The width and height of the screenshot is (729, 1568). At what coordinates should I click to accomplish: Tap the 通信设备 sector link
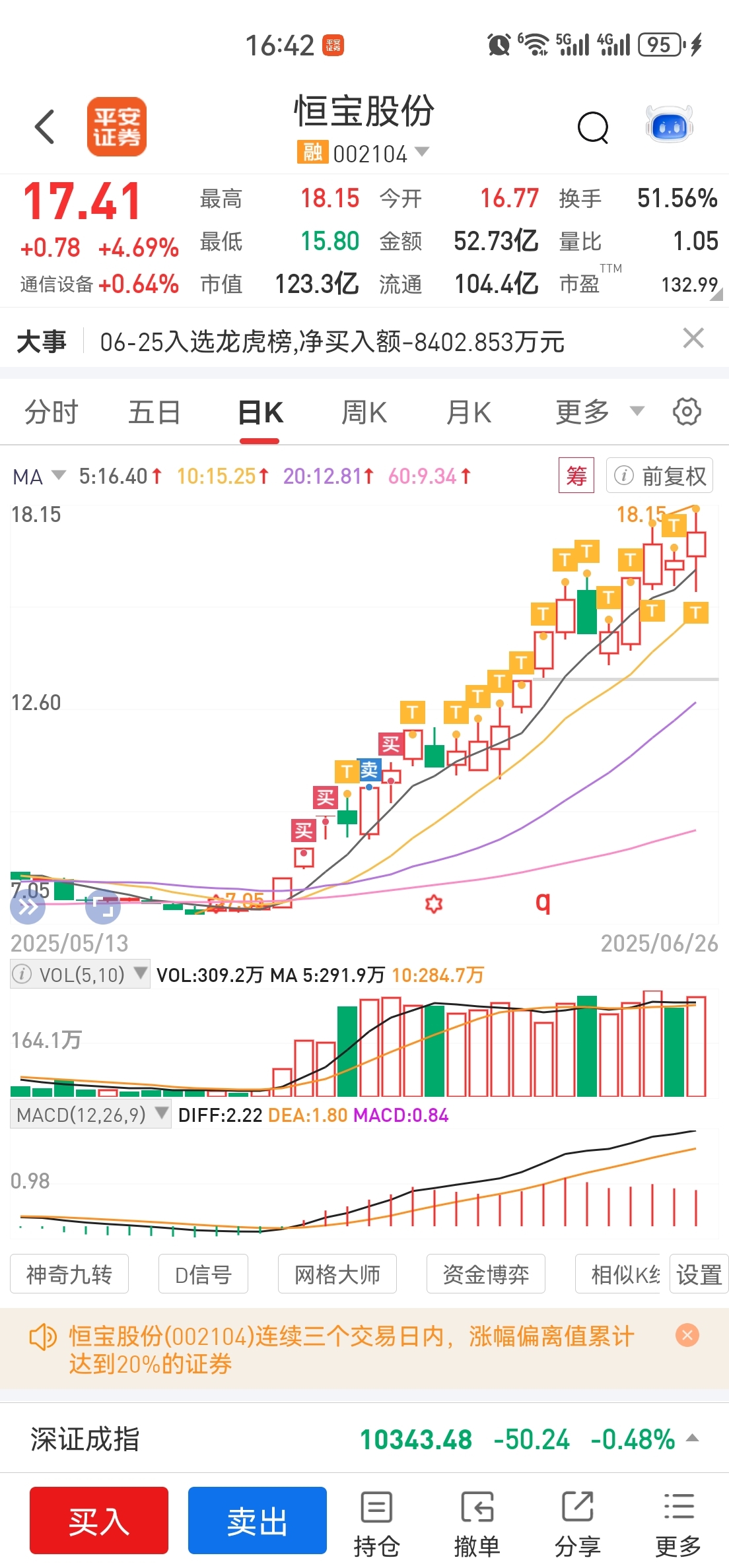tap(57, 284)
